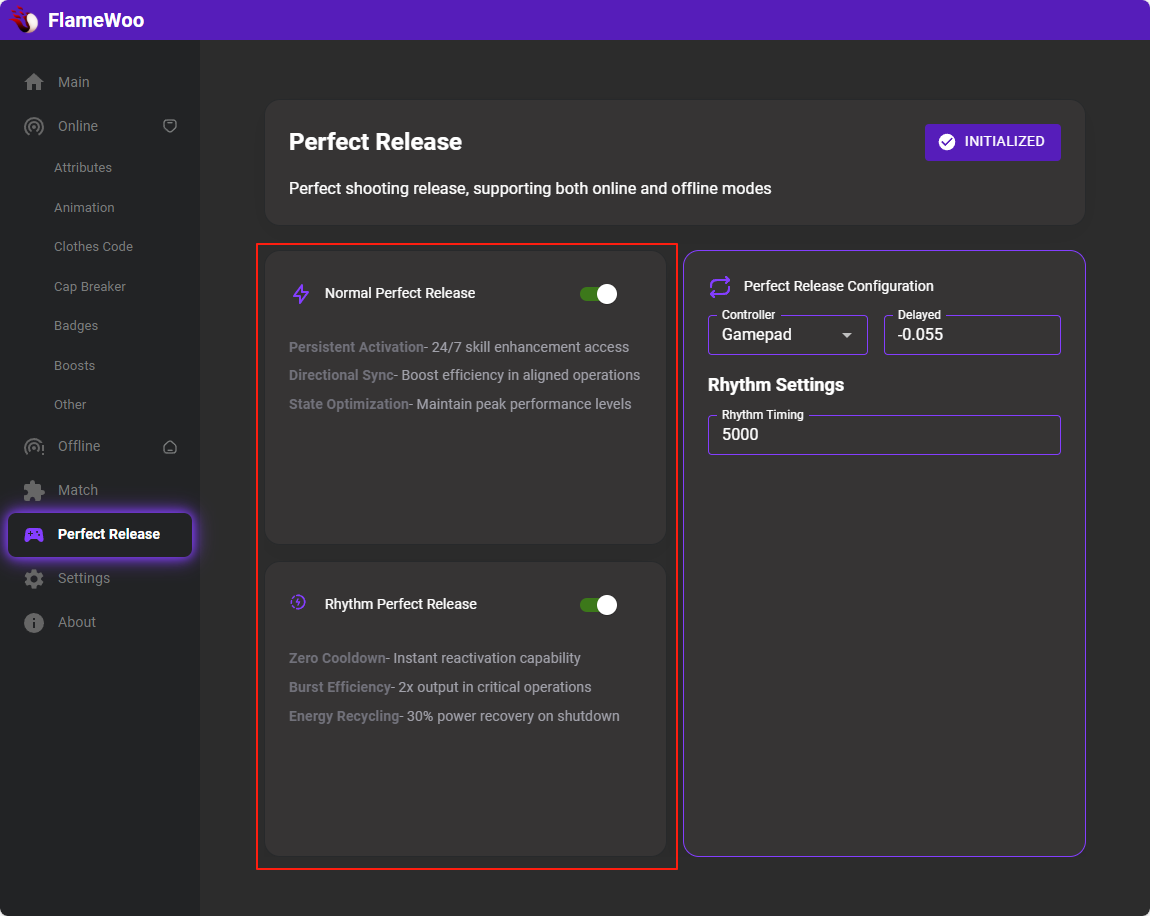Open the About menu item
1150x916 pixels.
100,623
